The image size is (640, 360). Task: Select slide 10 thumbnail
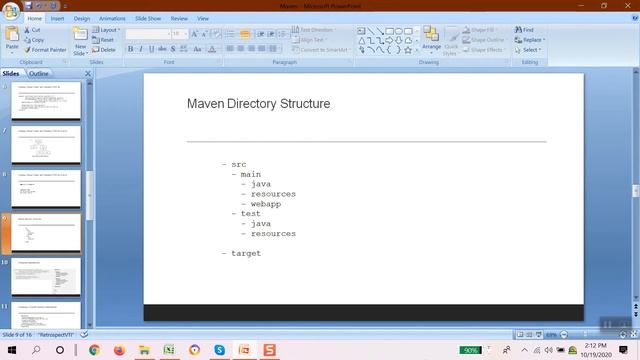[46, 276]
